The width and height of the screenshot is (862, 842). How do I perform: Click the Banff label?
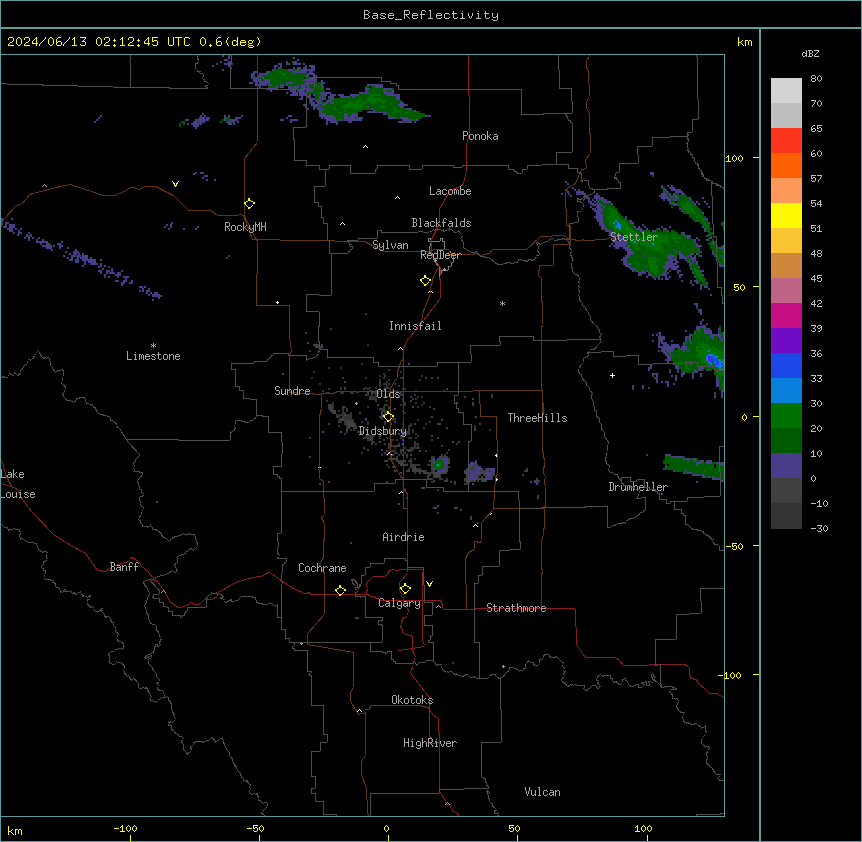coord(124,567)
